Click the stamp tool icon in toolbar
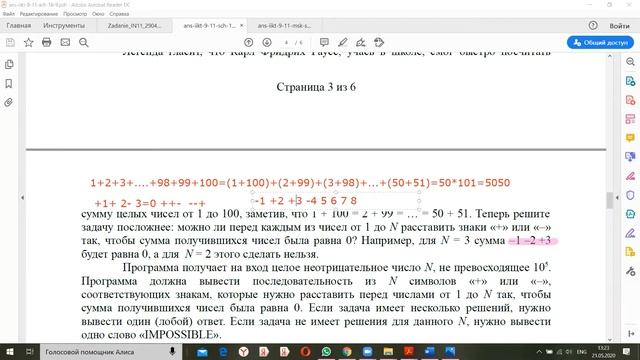The image size is (640, 360). click(379, 42)
